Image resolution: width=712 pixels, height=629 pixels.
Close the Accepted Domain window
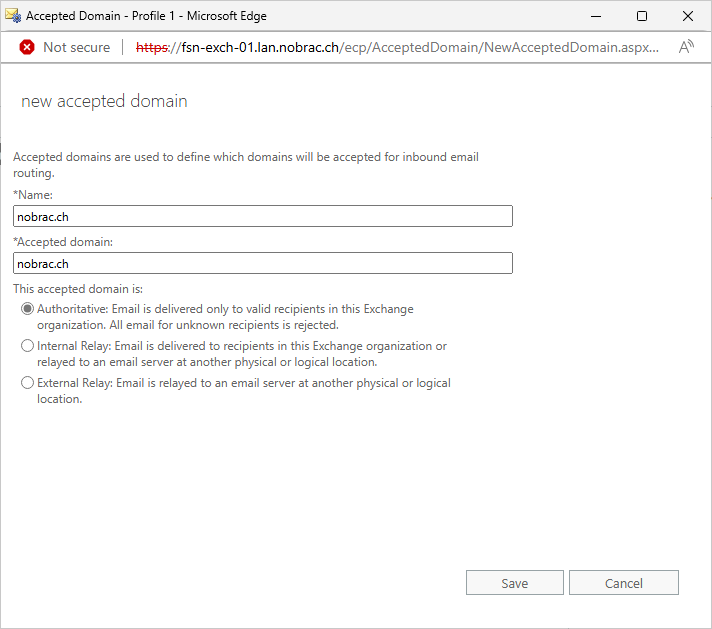(687, 16)
